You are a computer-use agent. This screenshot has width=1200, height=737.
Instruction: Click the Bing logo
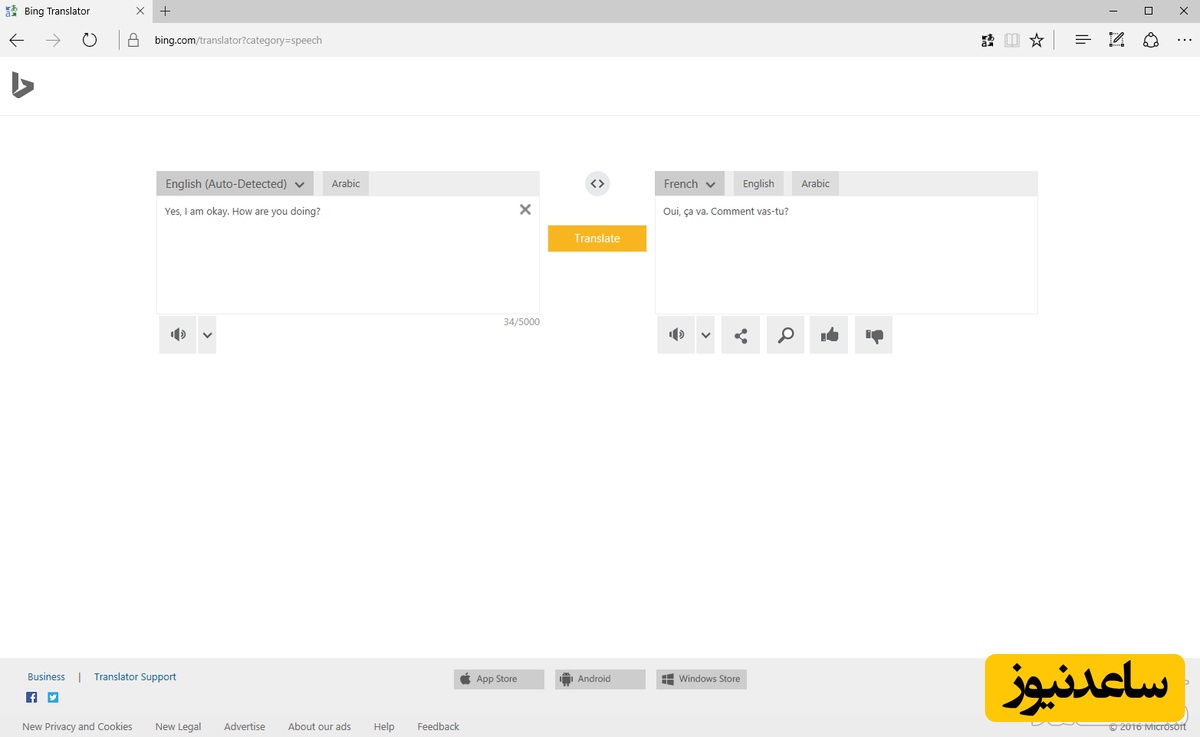tap(22, 86)
